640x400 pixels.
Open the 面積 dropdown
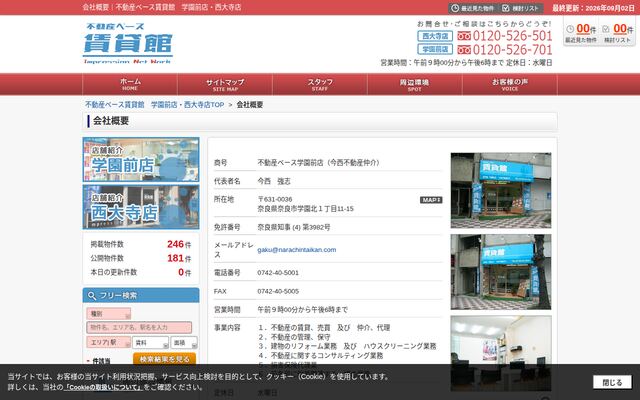pyautogui.click(x=184, y=343)
